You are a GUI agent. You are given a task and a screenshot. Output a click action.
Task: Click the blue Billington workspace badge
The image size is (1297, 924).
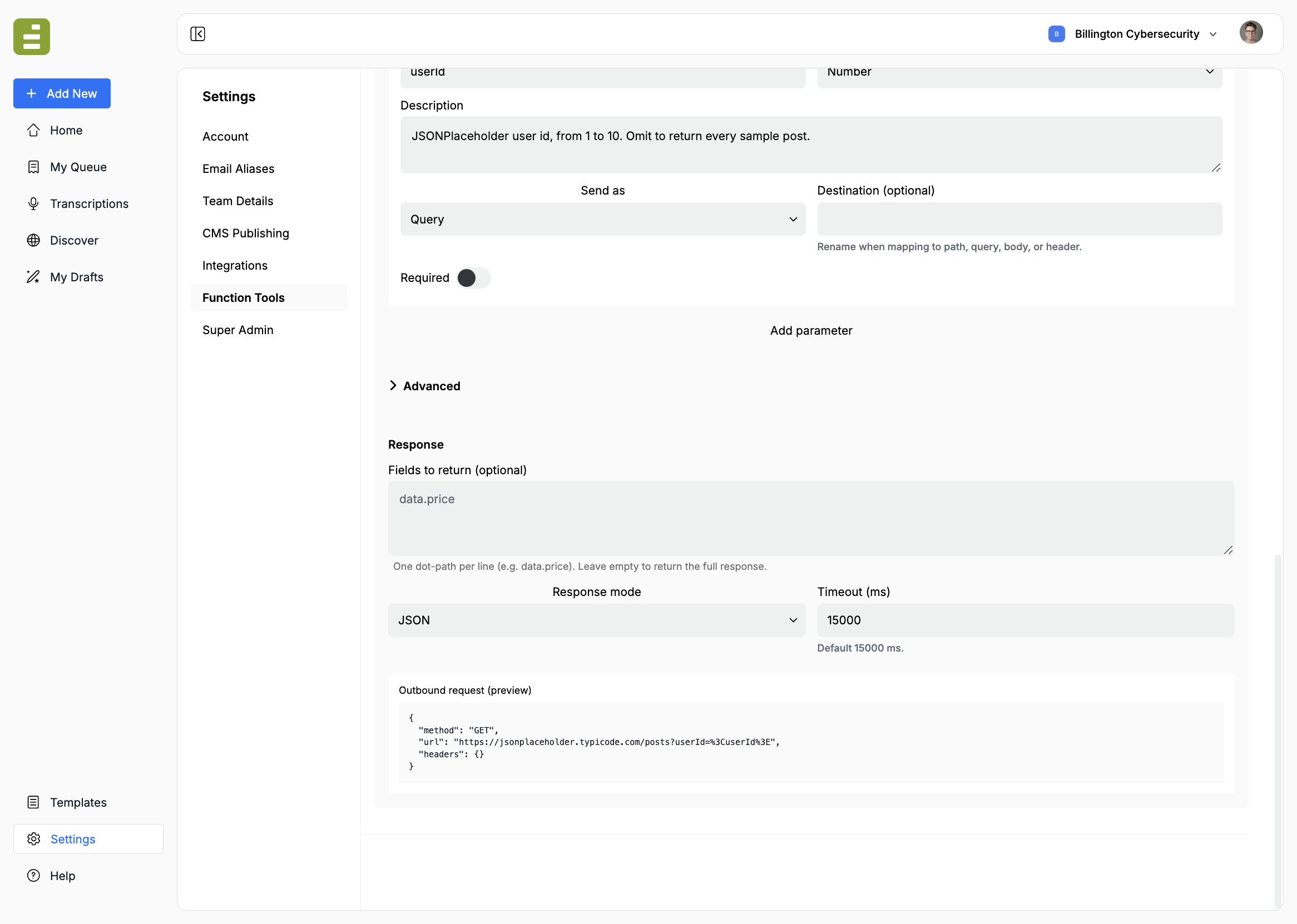[x=1056, y=34]
